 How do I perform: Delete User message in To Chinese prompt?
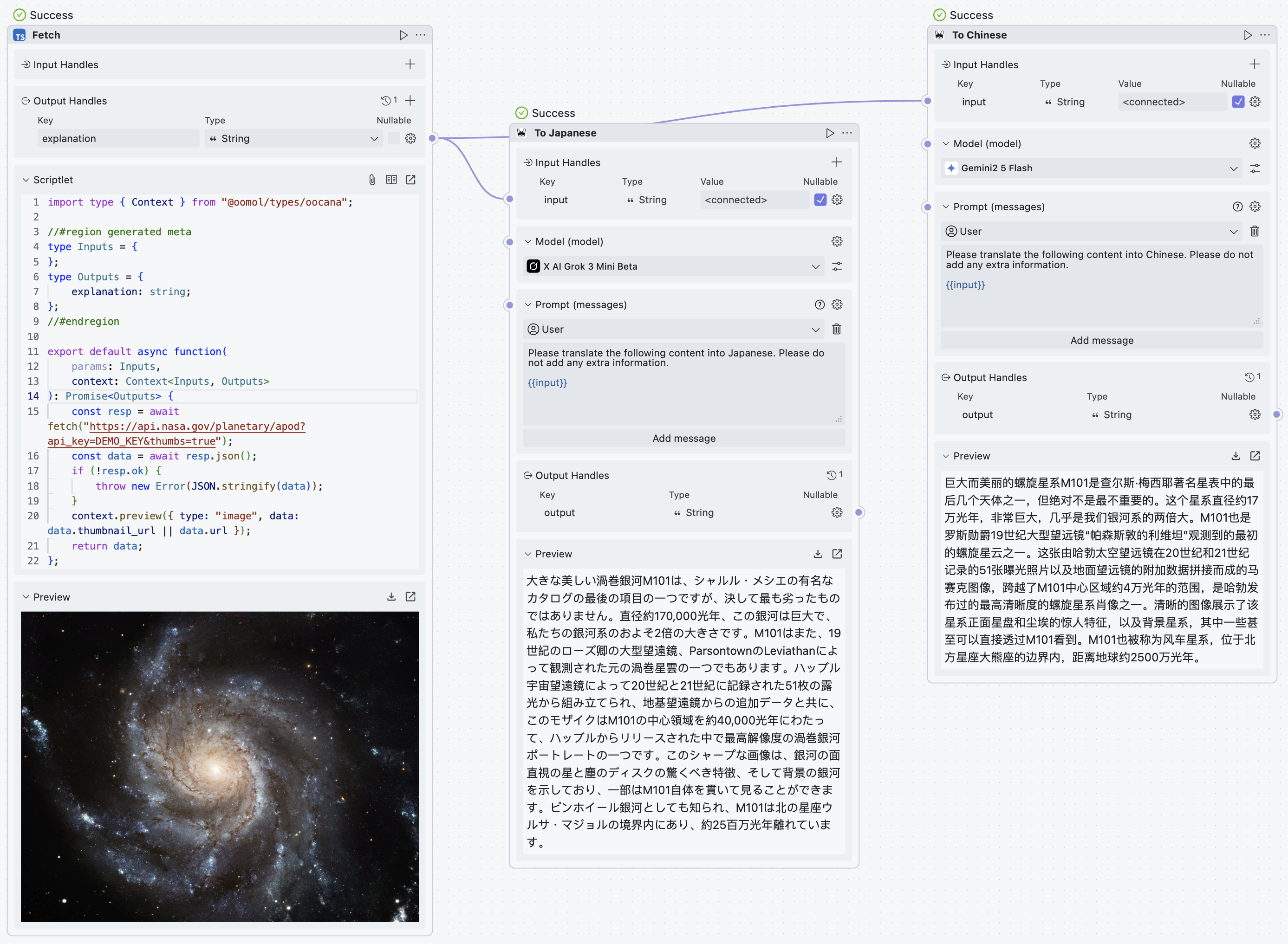[1254, 231]
